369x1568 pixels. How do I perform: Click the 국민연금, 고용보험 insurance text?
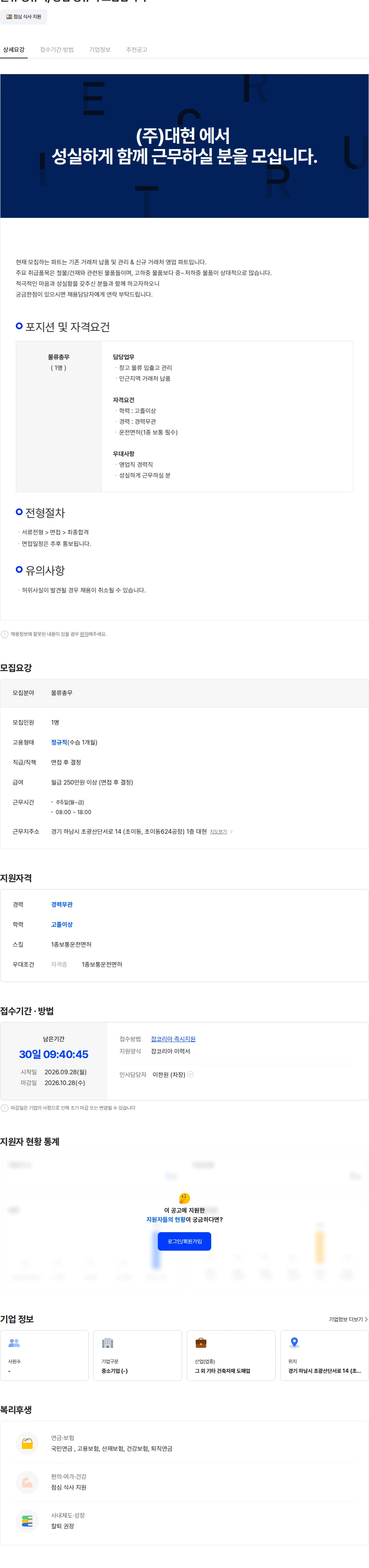point(111,1449)
